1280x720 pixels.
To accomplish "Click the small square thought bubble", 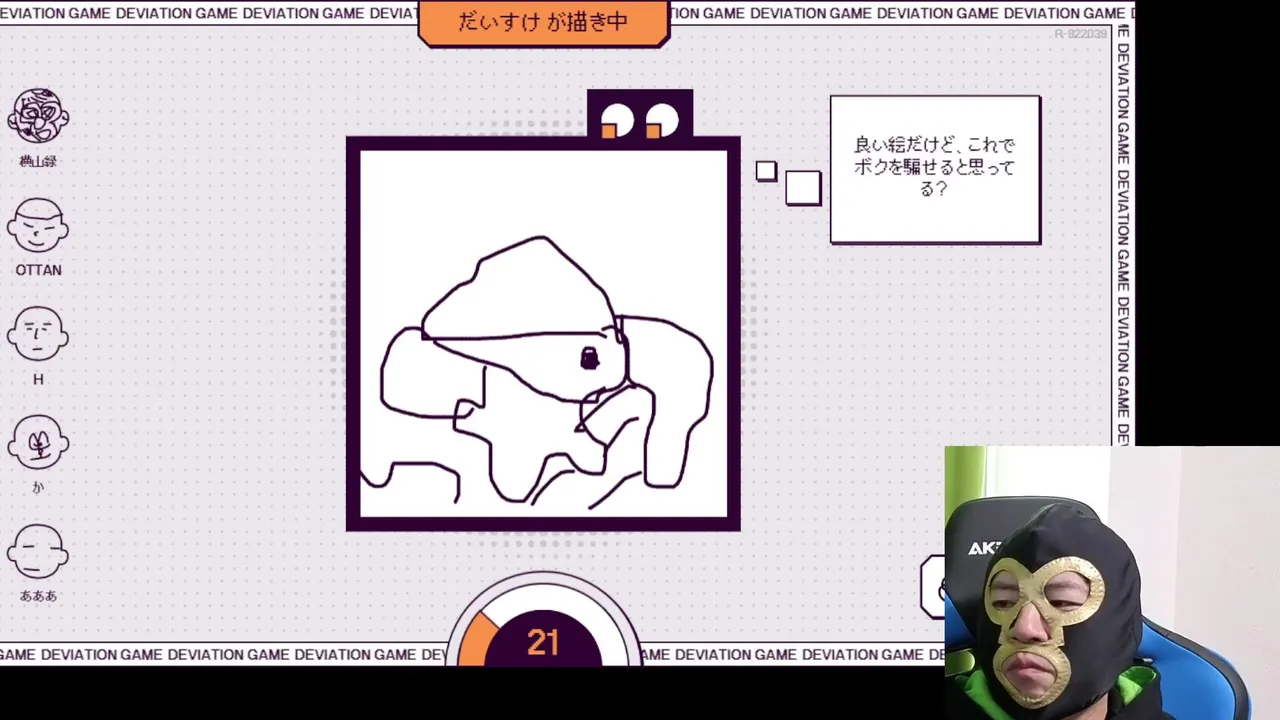I will click(766, 172).
